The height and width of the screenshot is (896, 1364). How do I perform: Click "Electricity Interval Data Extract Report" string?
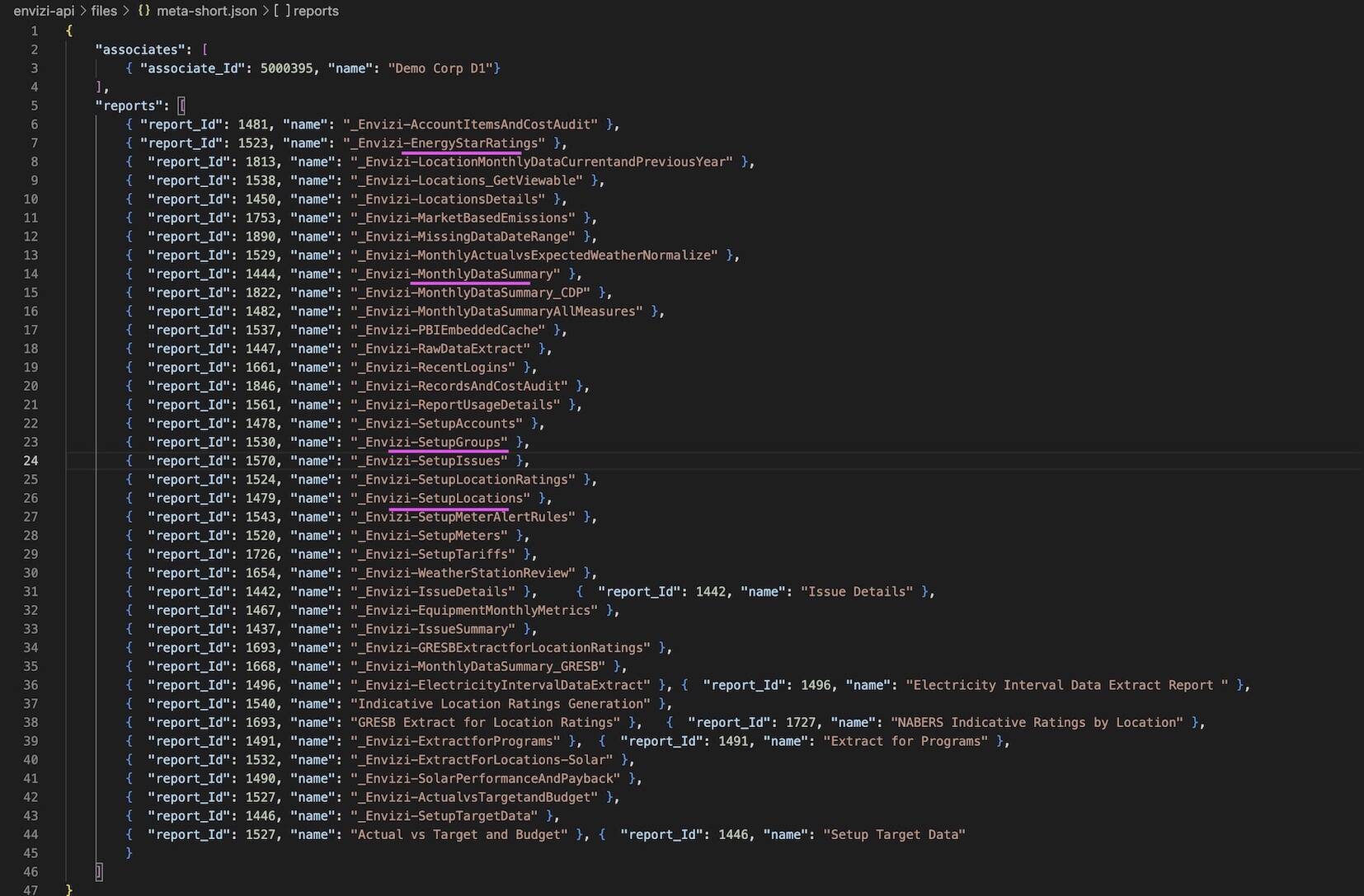click(1067, 685)
